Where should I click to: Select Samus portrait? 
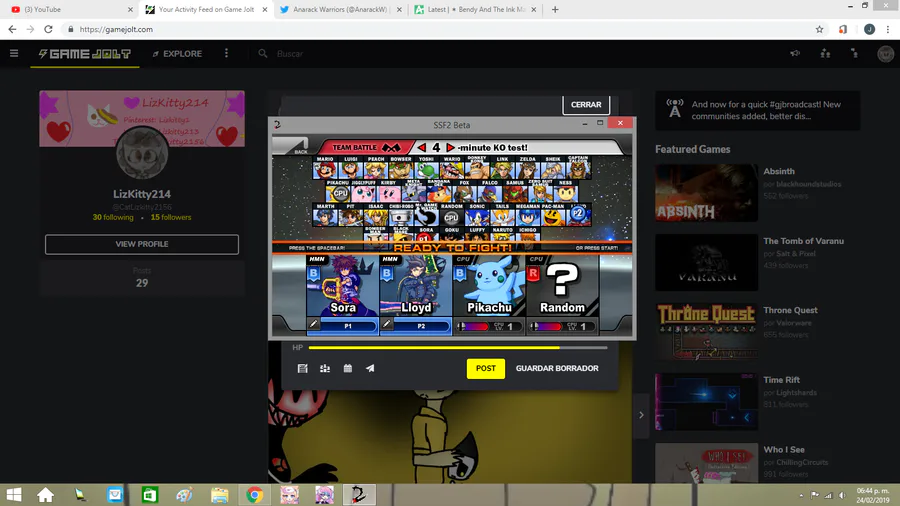(x=515, y=193)
